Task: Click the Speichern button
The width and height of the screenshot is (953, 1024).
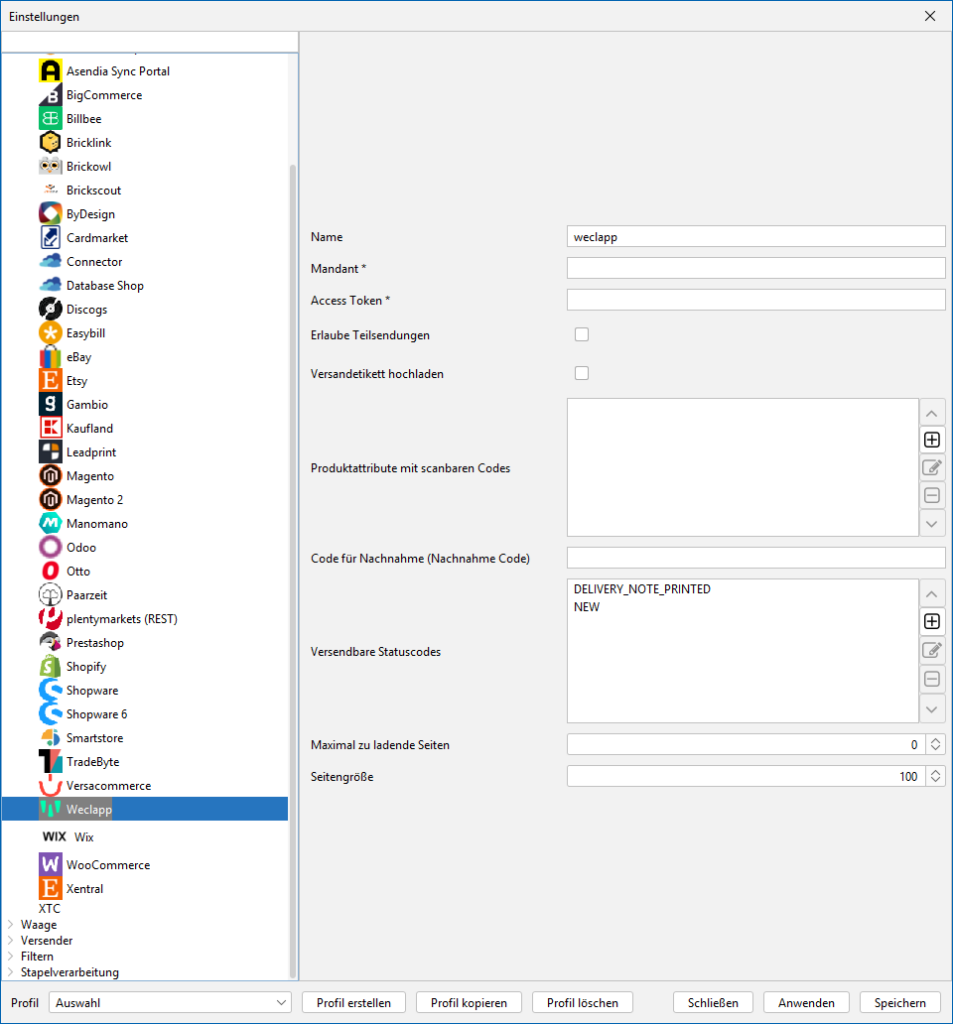Action: point(899,1002)
